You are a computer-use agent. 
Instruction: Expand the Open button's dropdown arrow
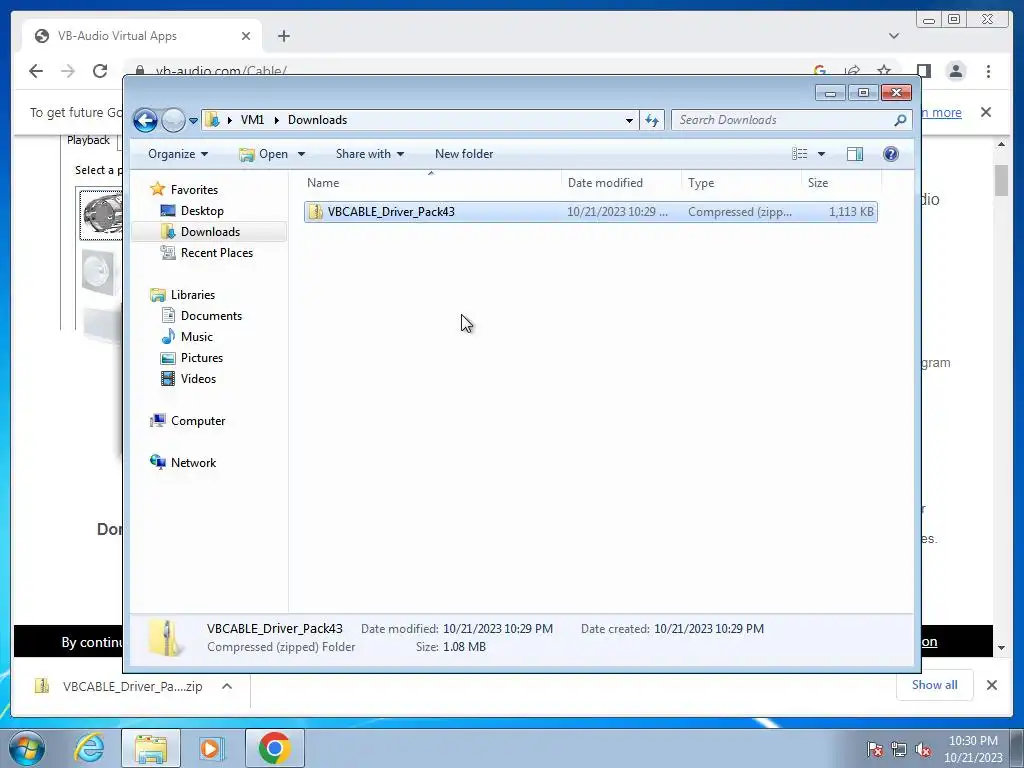(x=301, y=154)
